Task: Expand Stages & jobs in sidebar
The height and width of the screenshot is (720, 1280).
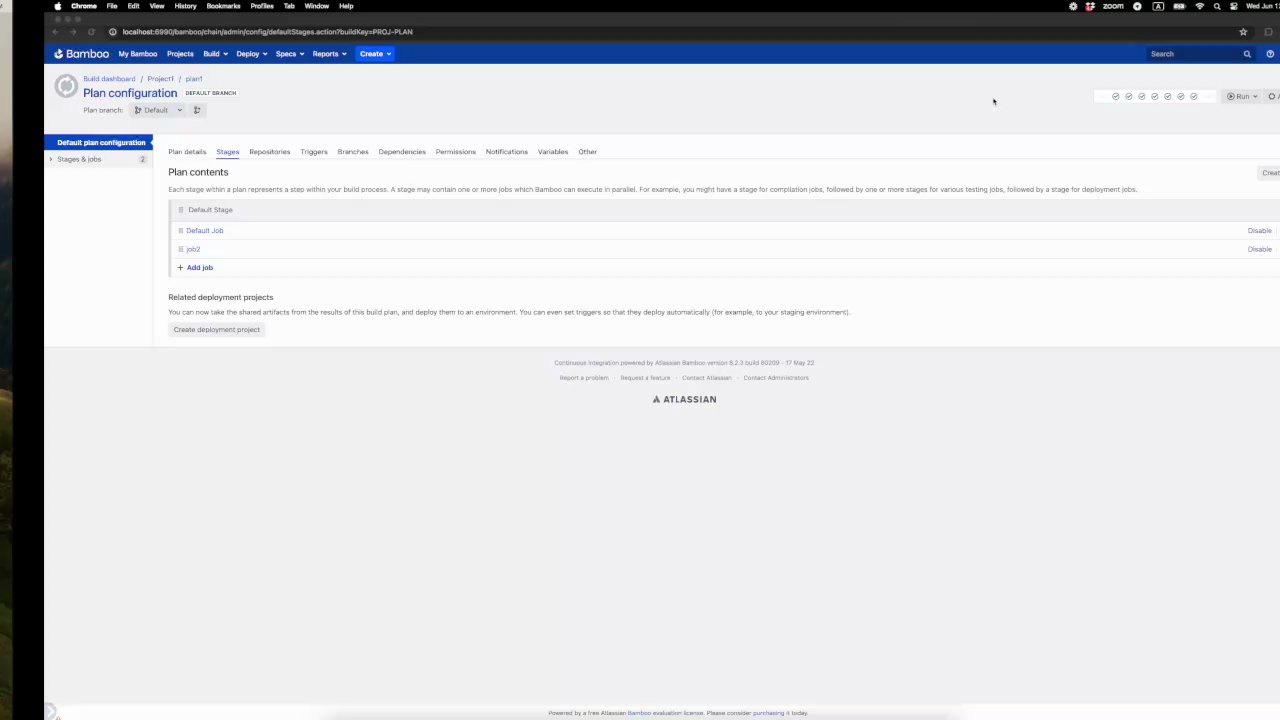Action: coord(51,160)
